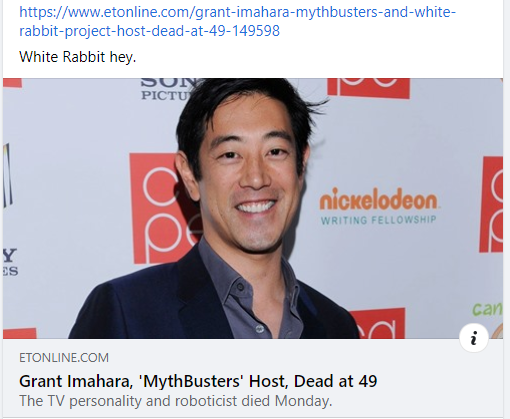Screen dimensions: 510x419
Task: Click the red logo at the photo's top right
Action: pyautogui.click(x=368, y=88)
